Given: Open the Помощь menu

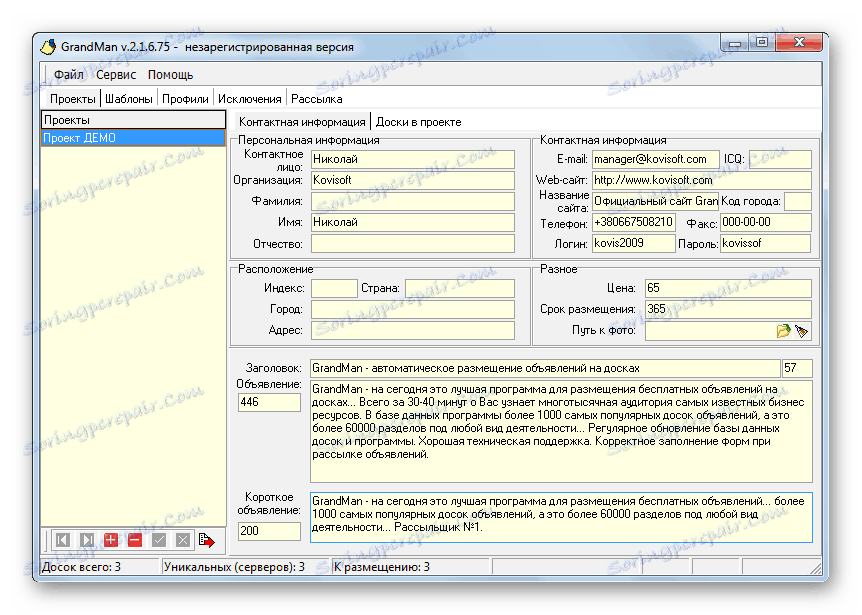Looking at the screenshot, I should point(170,75).
